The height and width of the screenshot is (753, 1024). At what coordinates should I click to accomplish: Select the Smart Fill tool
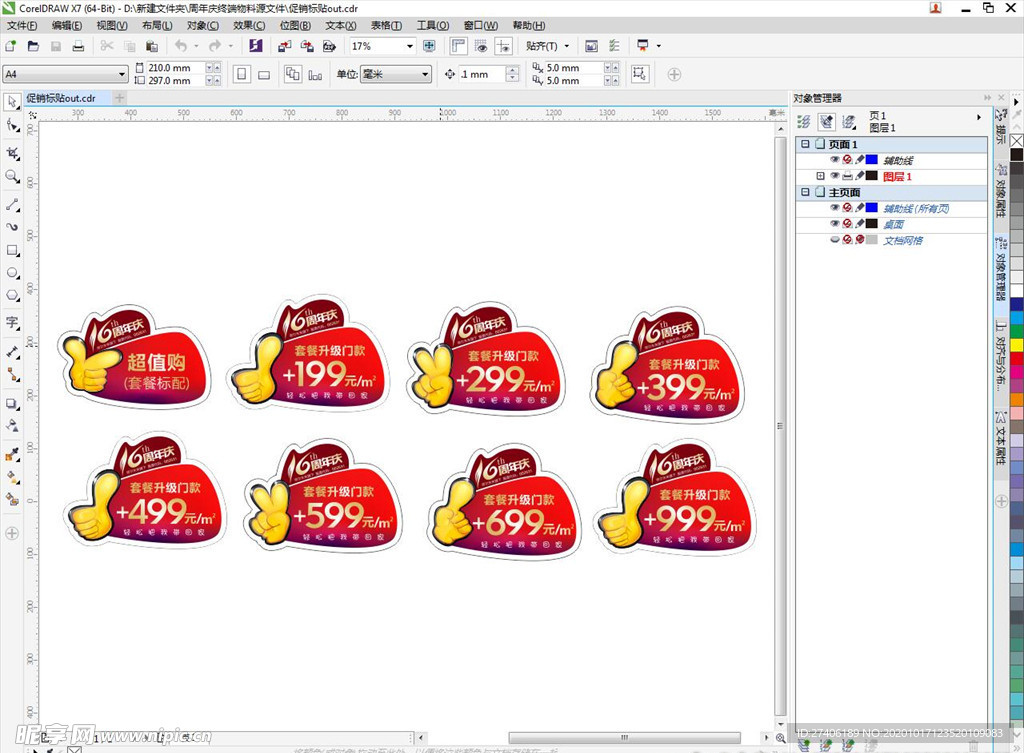tap(12, 500)
